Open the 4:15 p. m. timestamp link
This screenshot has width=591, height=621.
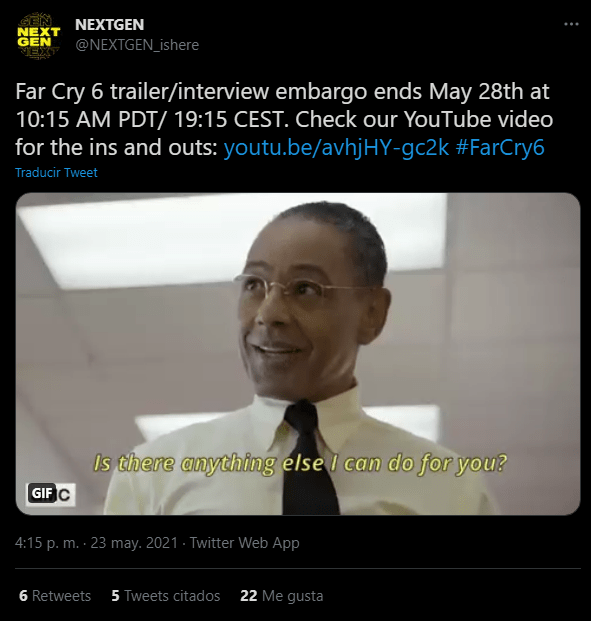tap(47, 543)
